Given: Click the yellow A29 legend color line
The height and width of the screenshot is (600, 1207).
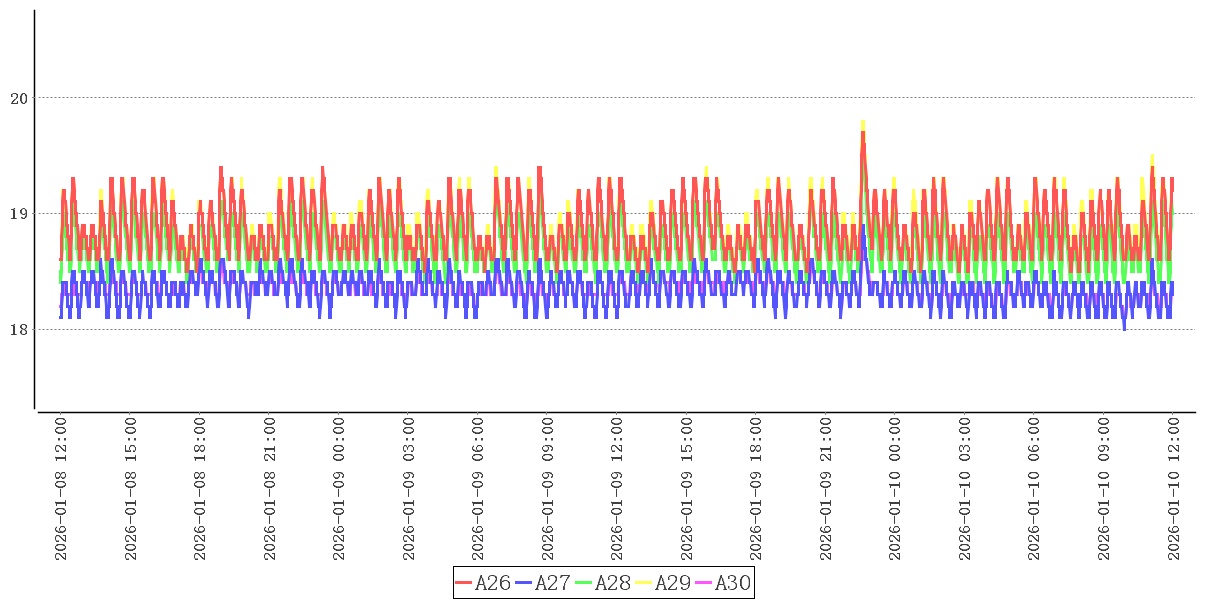Looking at the screenshot, I should (x=644, y=583).
